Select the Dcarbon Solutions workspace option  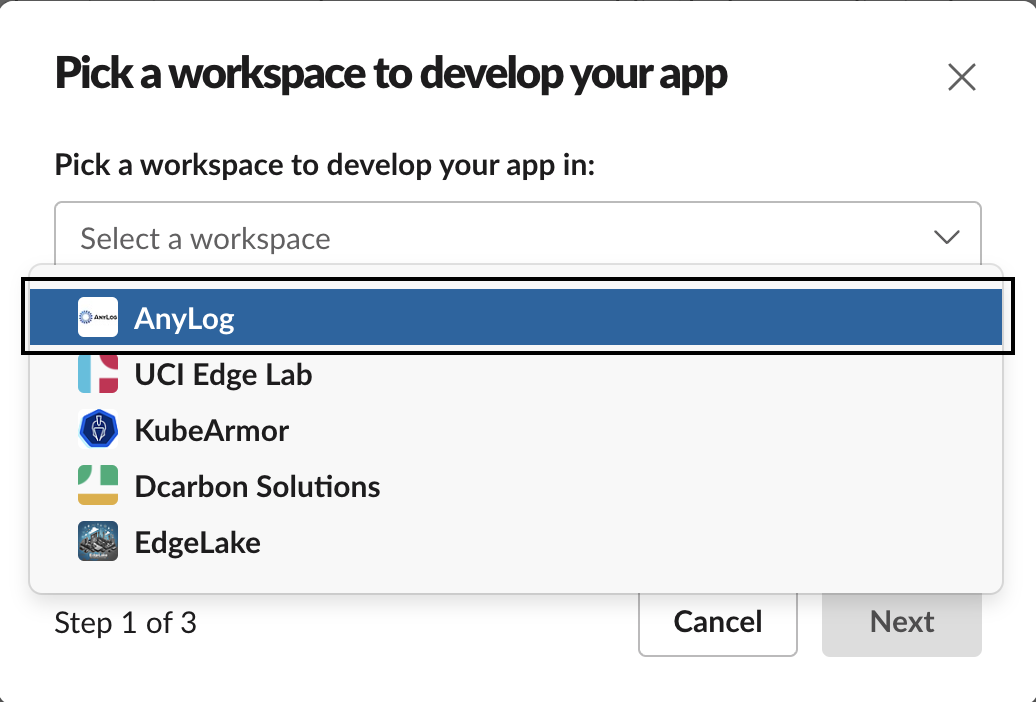(516, 486)
